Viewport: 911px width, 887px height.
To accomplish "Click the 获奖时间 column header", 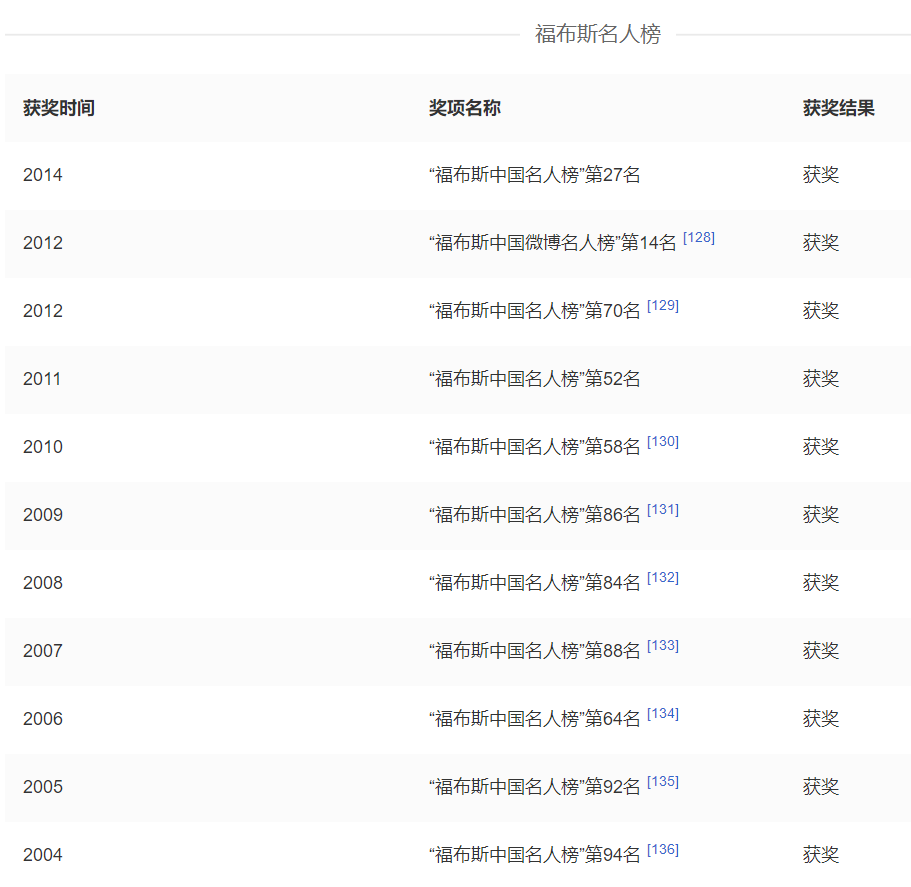I will click(x=59, y=108).
